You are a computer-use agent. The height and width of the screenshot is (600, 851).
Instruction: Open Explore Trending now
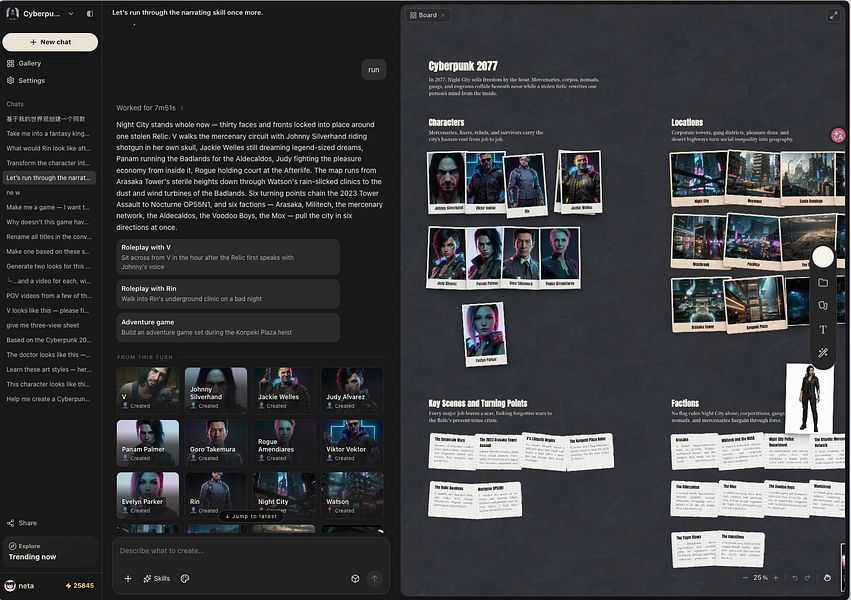pos(50,552)
